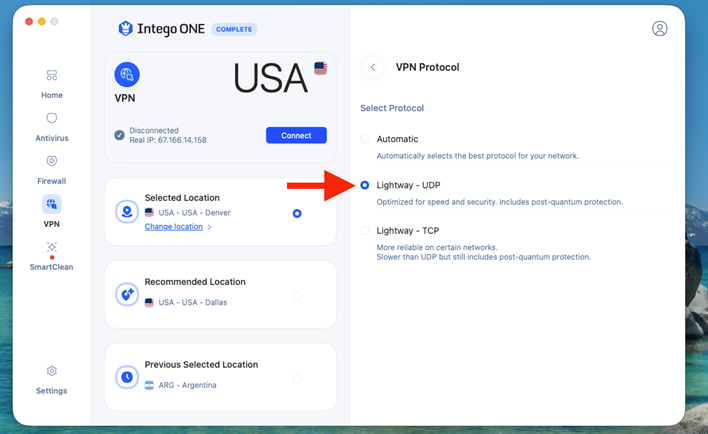
Task: Switch to Firewall label in sidebar
Action: pyautogui.click(x=51, y=181)
